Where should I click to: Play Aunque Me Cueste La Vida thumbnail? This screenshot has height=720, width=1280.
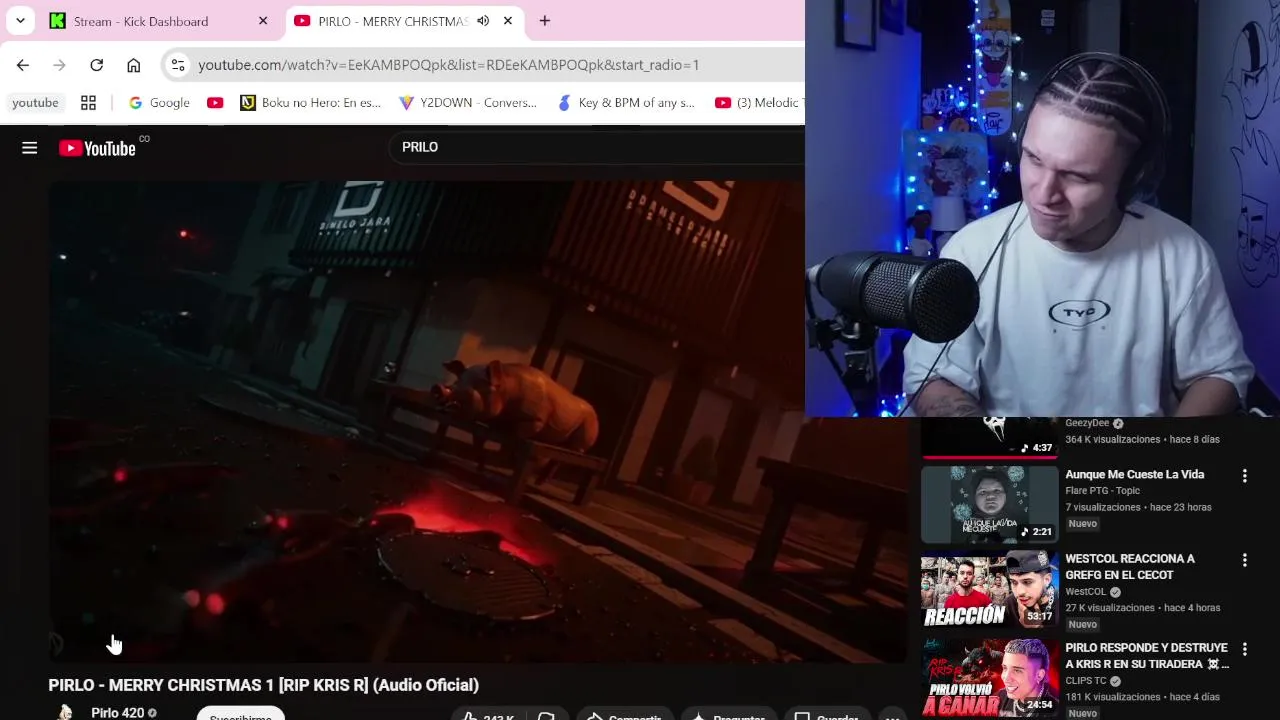coord(989,505)
